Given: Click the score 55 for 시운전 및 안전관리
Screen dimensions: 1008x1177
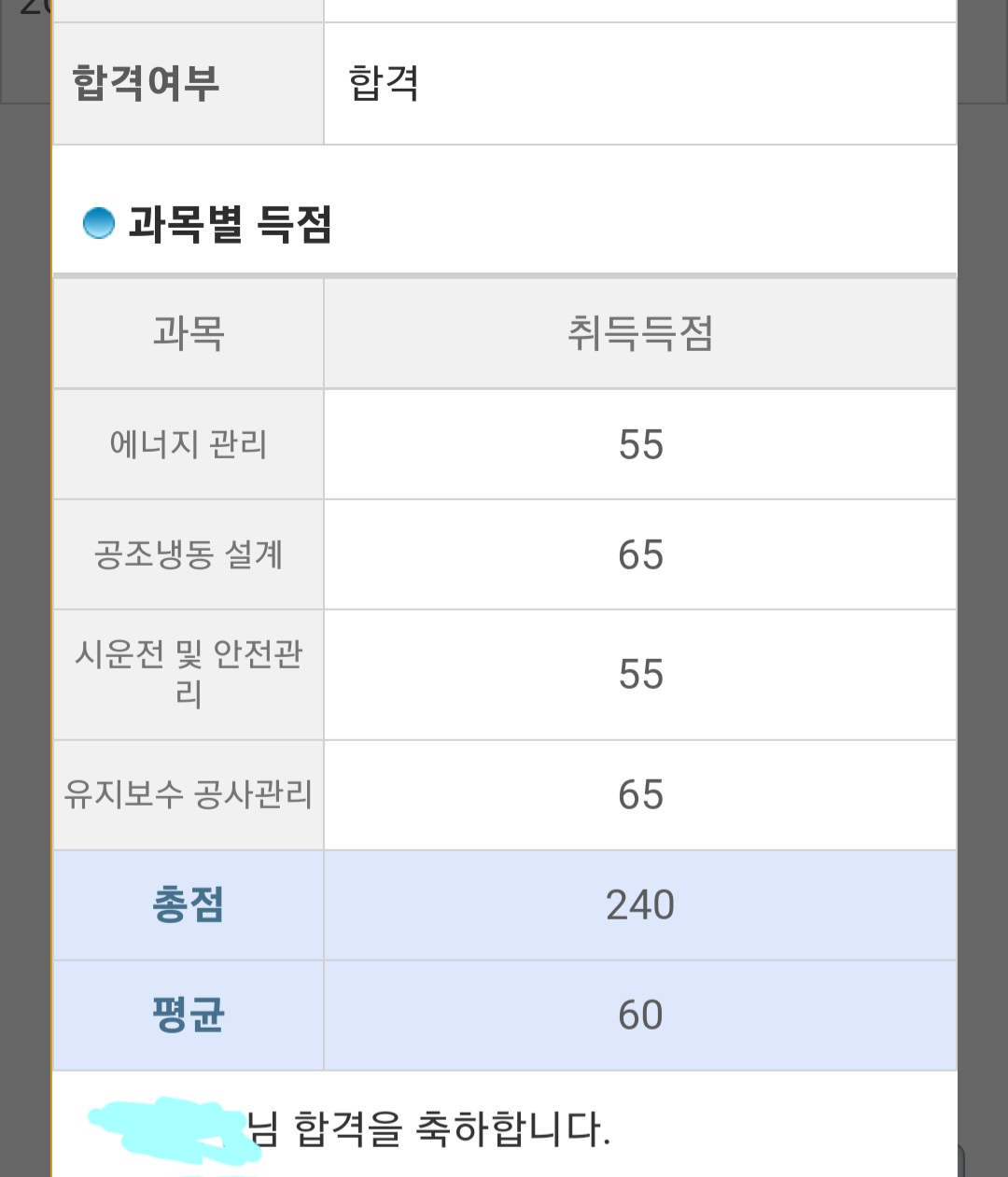Looking at the screenshot, I should click(640, 674).
